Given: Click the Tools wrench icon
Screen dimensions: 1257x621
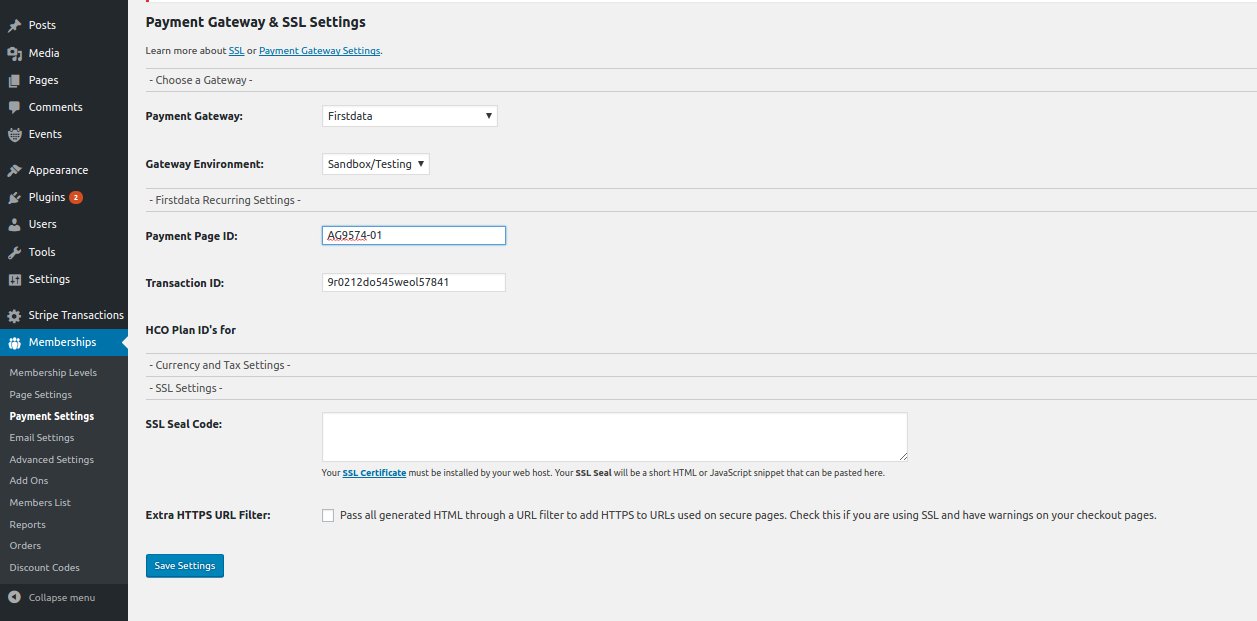Looking at the screenshot, I should pos(14,252).
